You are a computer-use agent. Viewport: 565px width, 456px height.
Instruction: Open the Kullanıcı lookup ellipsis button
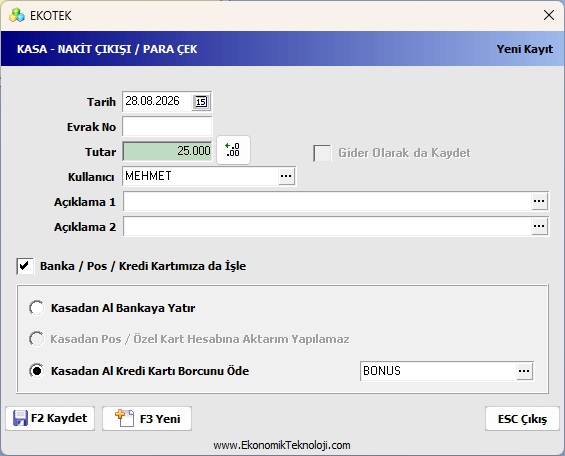point(286,176)
